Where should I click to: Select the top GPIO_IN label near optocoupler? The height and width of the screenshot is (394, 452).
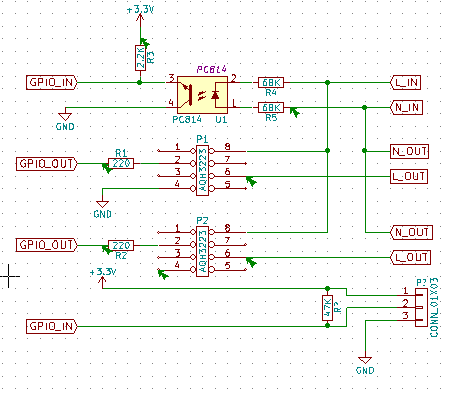(x=52, y=82)
